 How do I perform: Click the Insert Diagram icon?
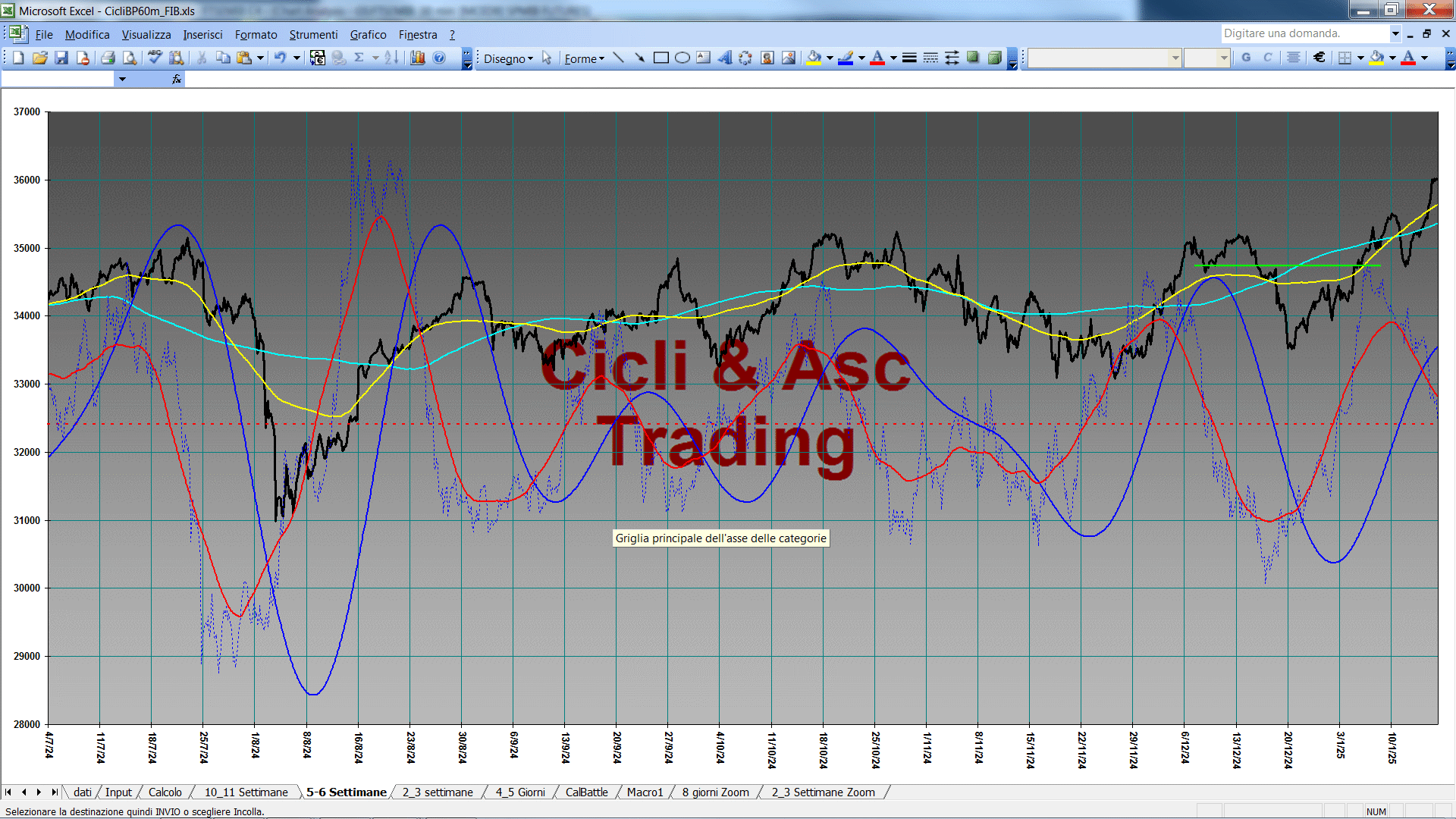pyautogui.click(x=746, y=58)
